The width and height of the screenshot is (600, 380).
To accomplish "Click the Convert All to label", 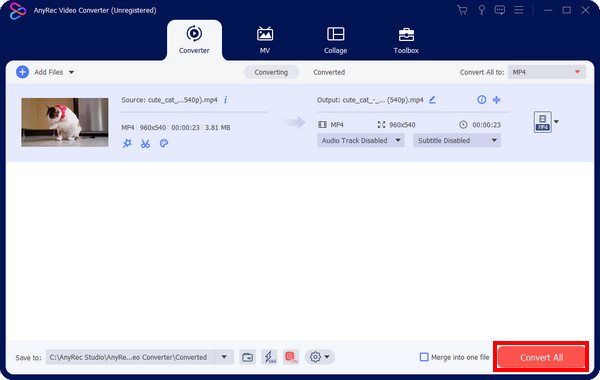I will coord(482,72).
